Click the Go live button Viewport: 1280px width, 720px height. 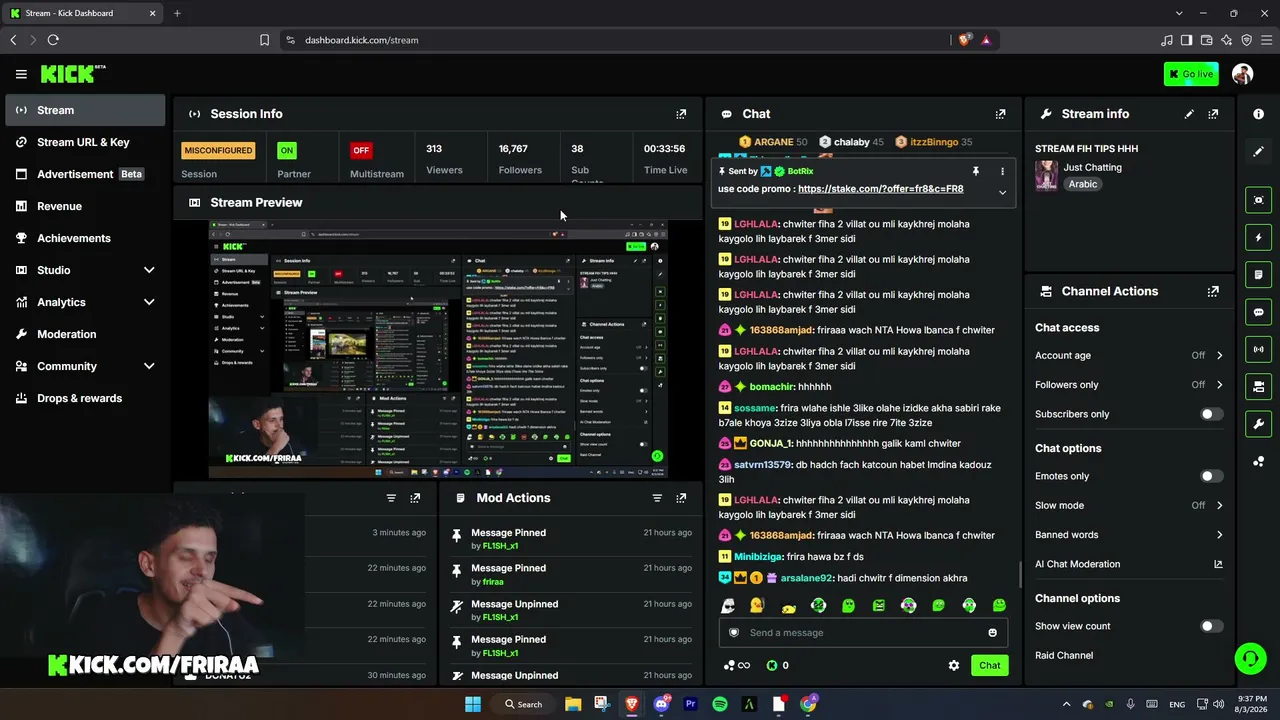[x=1190, y=74]
